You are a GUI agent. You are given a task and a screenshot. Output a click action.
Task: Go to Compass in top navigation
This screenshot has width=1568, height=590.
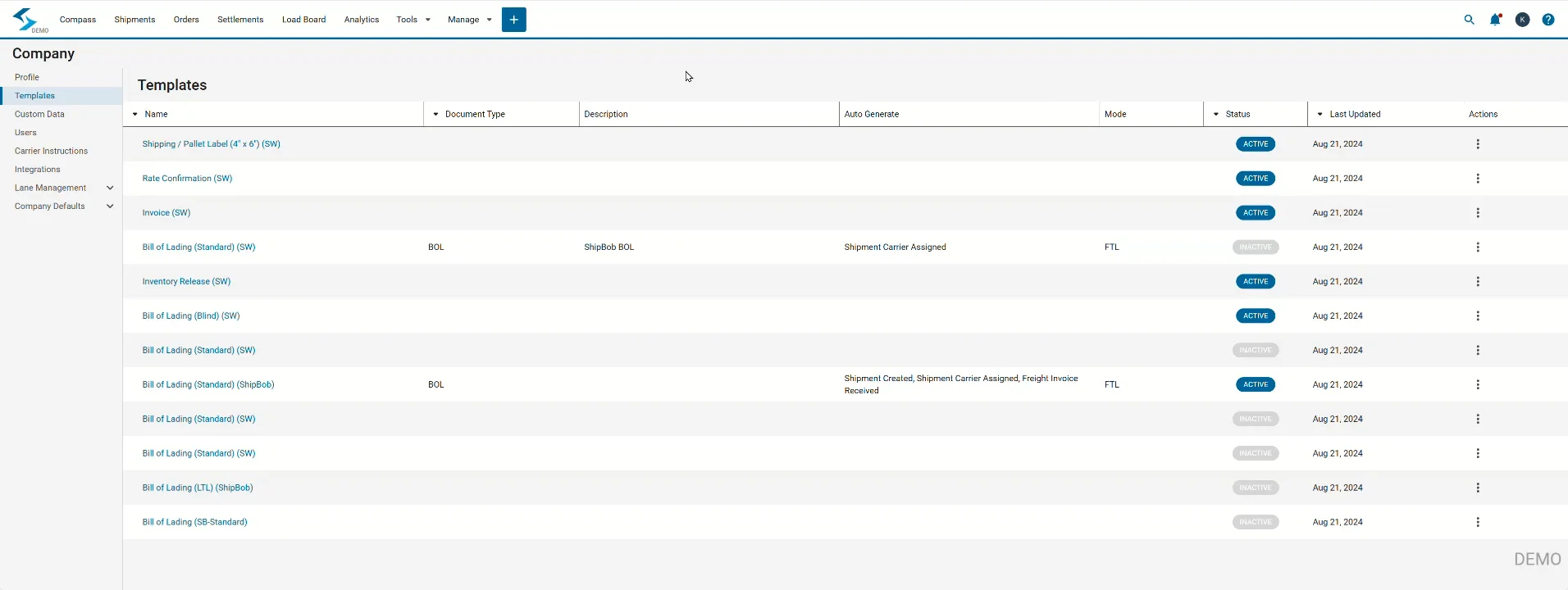(x=78, y=20)
